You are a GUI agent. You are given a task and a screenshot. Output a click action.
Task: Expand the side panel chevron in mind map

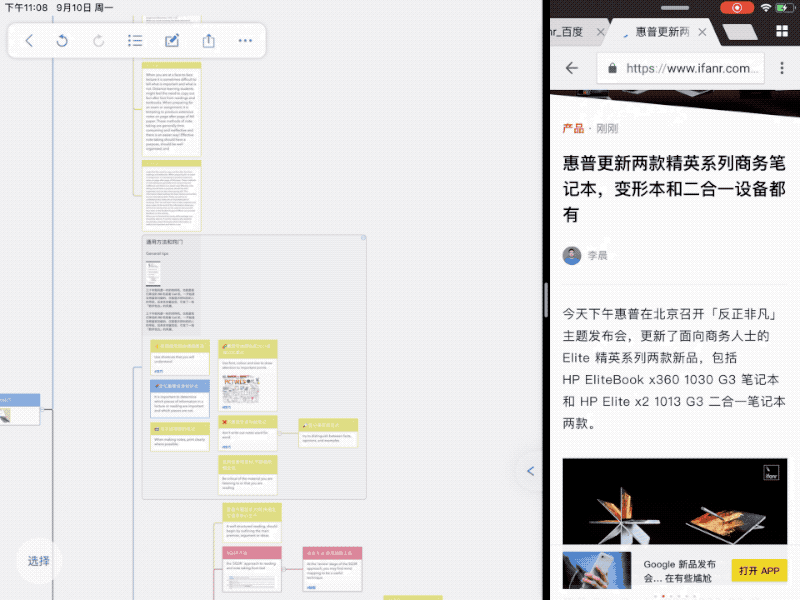tap(531, 471)
